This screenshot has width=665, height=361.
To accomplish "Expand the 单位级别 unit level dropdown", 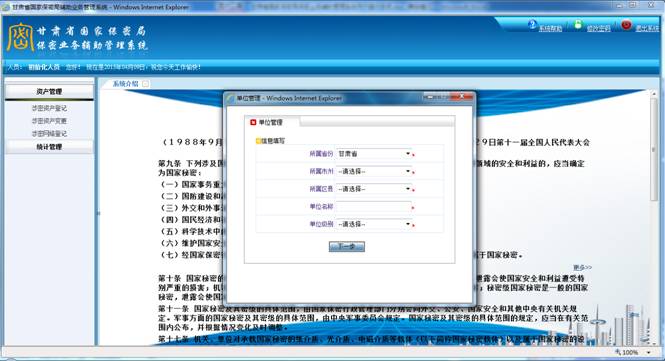I will click(374, 224).
